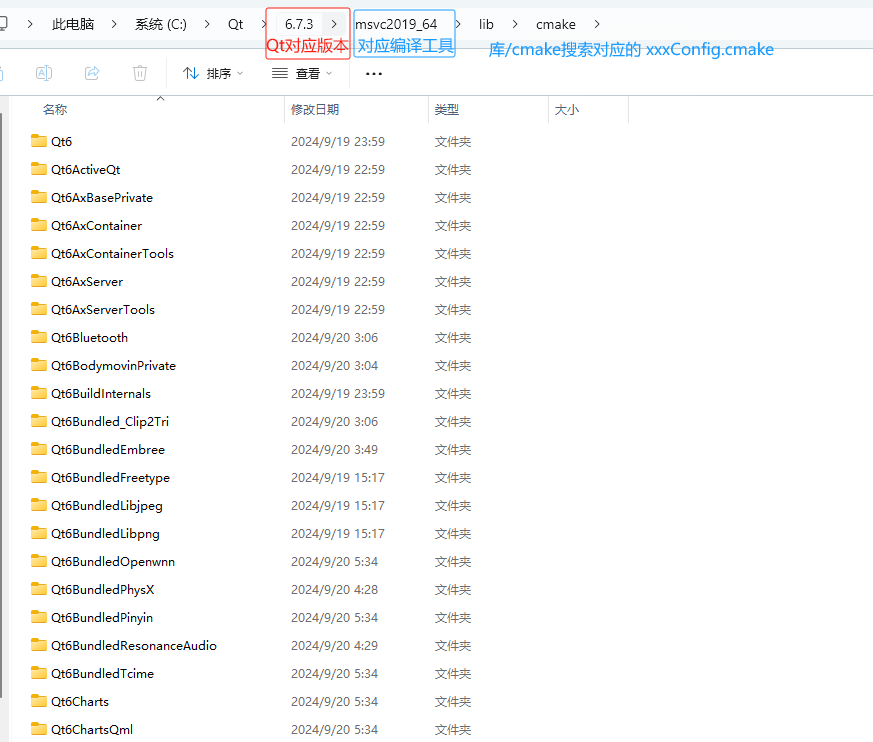Click 系统 (C:) in the breadcrumb
This screenshot has width=873, height=742.
pos(161,24)
